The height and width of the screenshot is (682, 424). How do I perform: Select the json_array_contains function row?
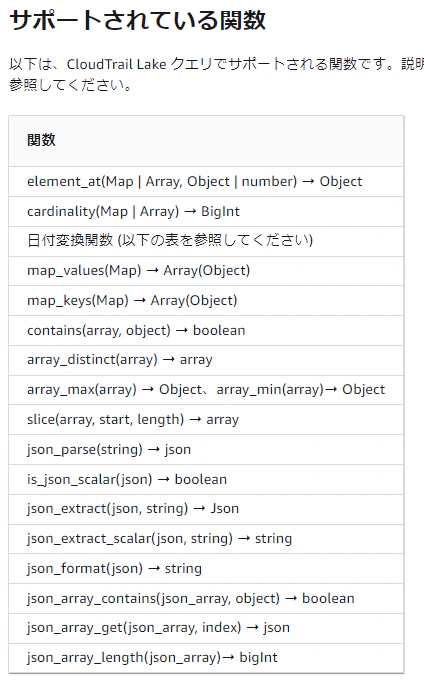(206, 598)
